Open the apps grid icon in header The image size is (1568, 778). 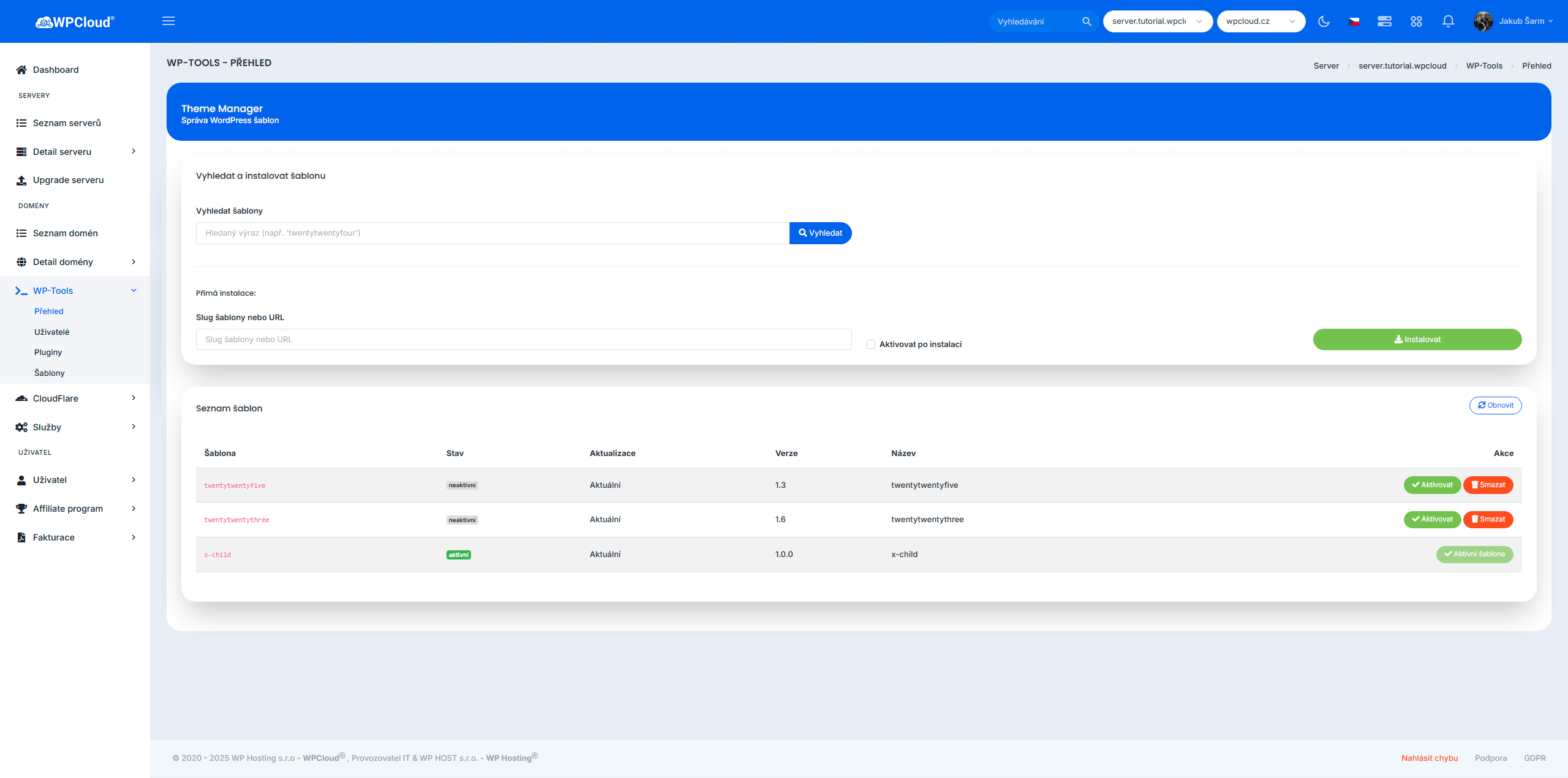1416,21
